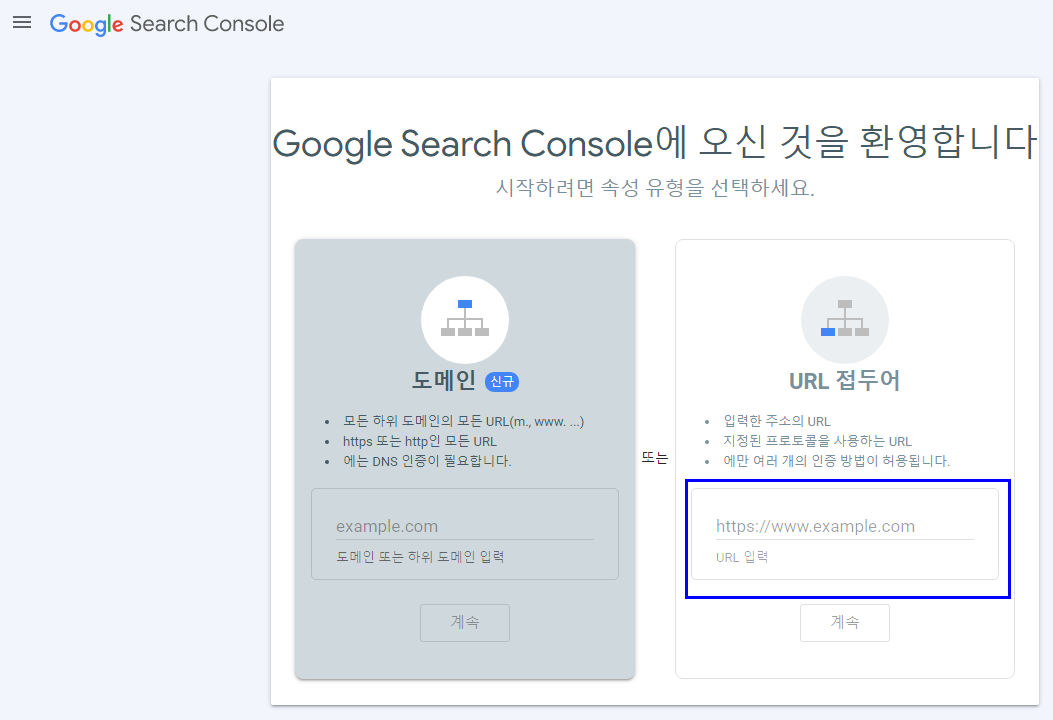This screenshot has height=720, width=1053.
Task: Click the URL 접두어 property type sitemap icon
Action: click(845, 319)
